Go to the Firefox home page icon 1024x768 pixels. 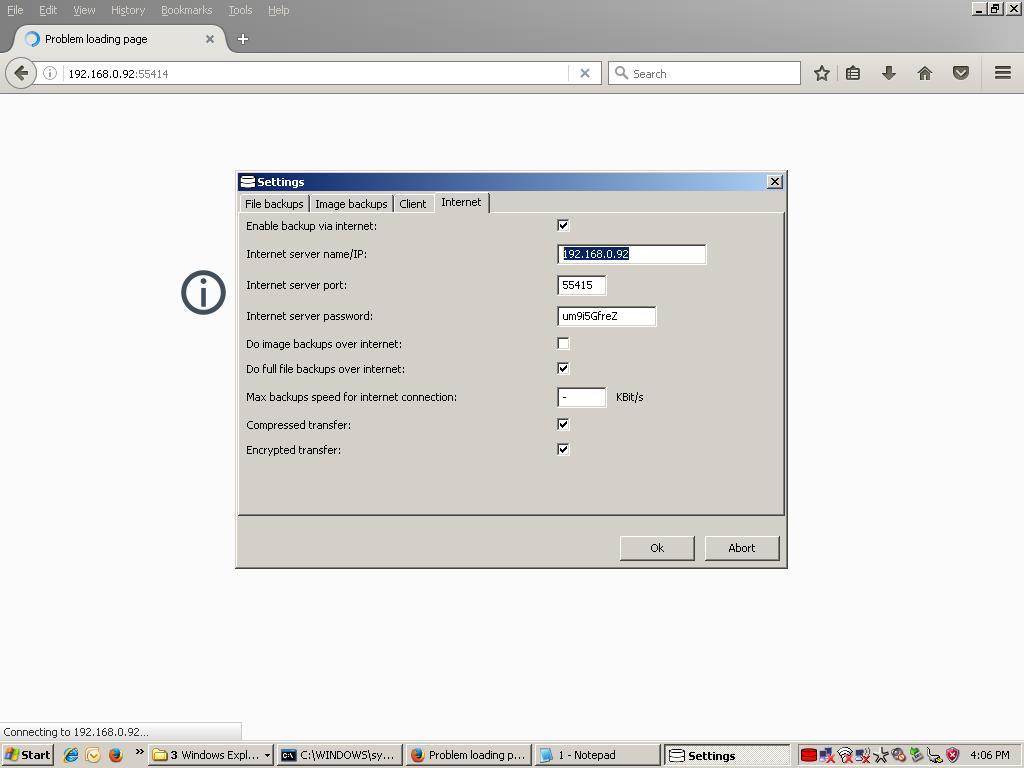(925, 72)
